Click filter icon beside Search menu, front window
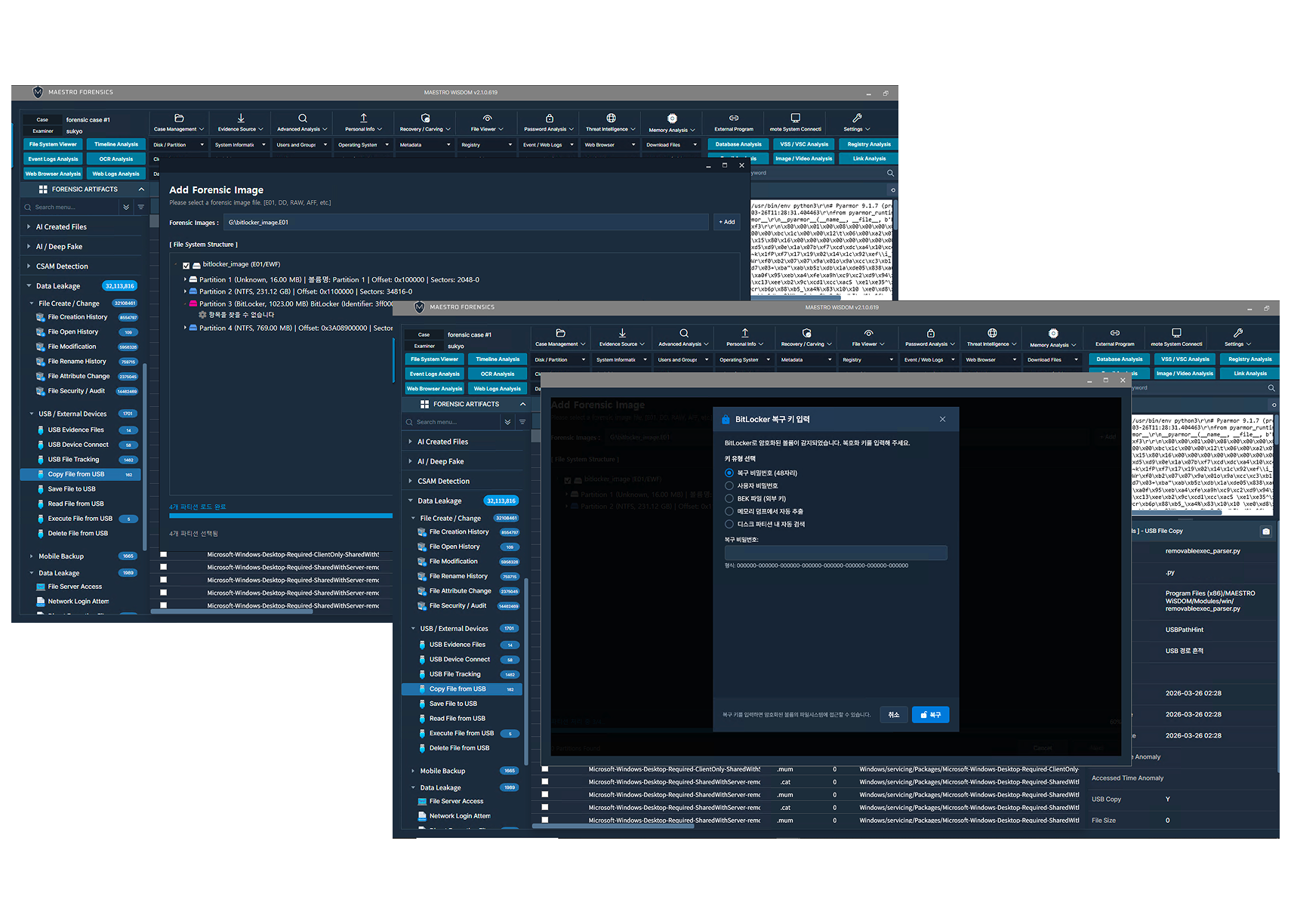This screenshot has width=1291, height=924. point(522,422)
